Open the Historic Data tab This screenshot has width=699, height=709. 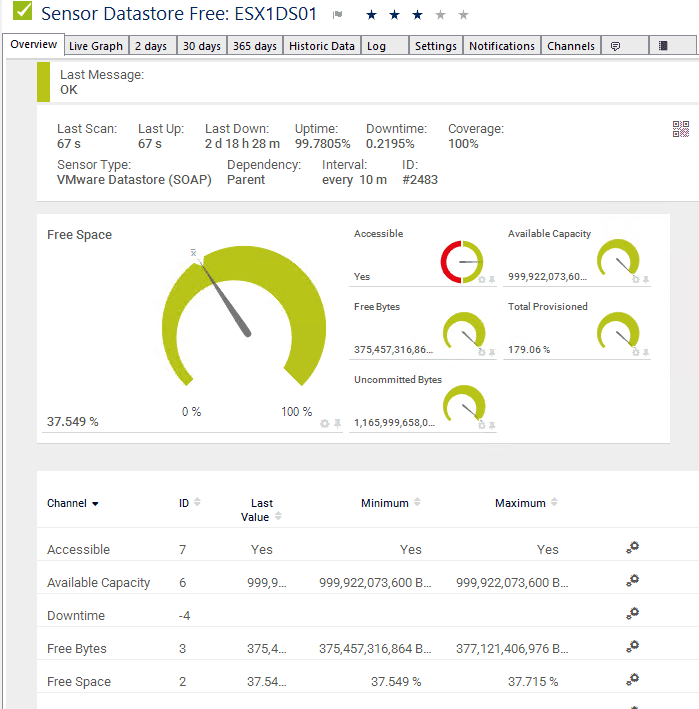point(321,46)
